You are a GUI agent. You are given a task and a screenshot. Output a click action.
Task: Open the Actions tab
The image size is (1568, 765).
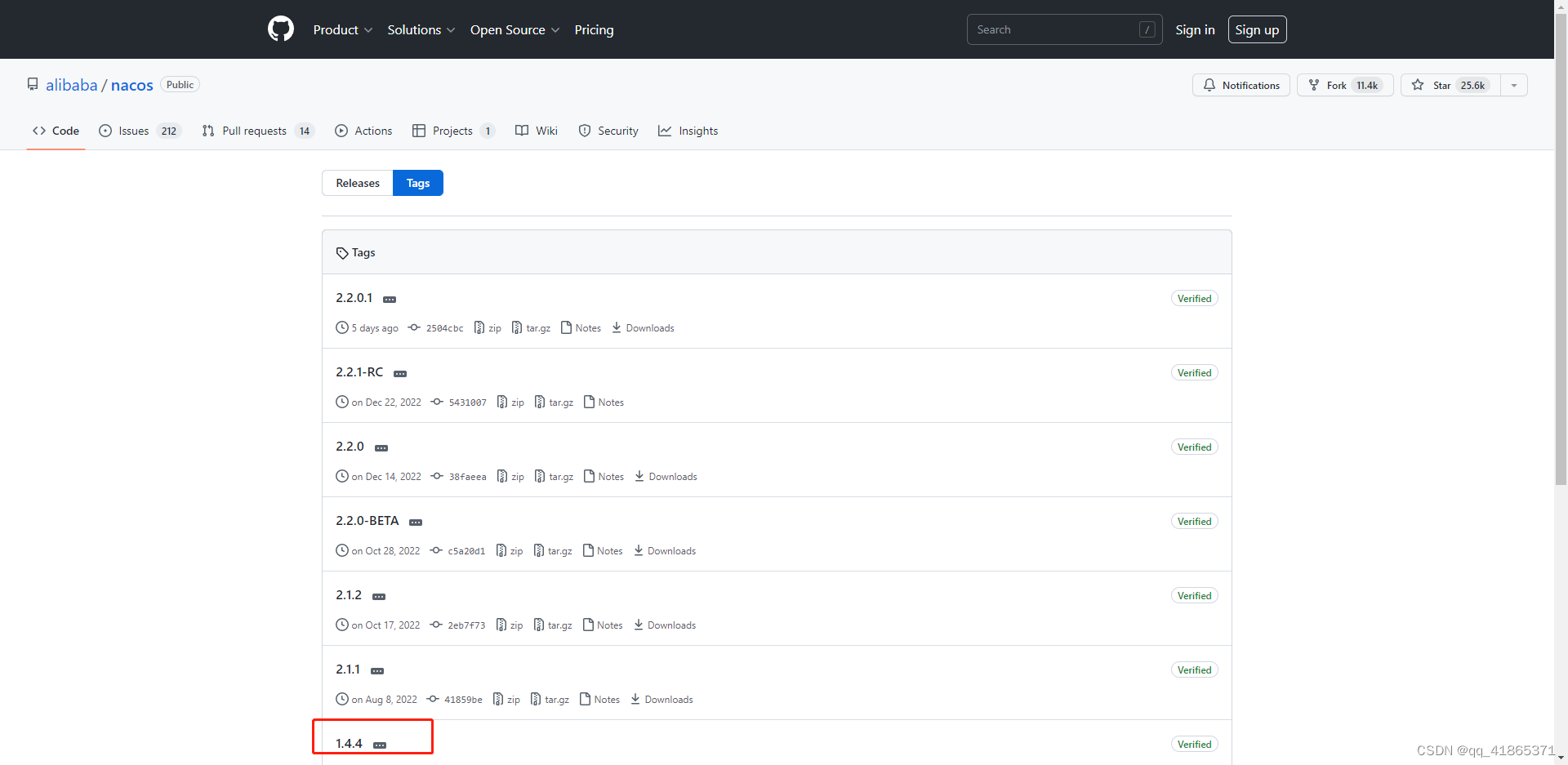pyautogui.click(x=363, y=131)
